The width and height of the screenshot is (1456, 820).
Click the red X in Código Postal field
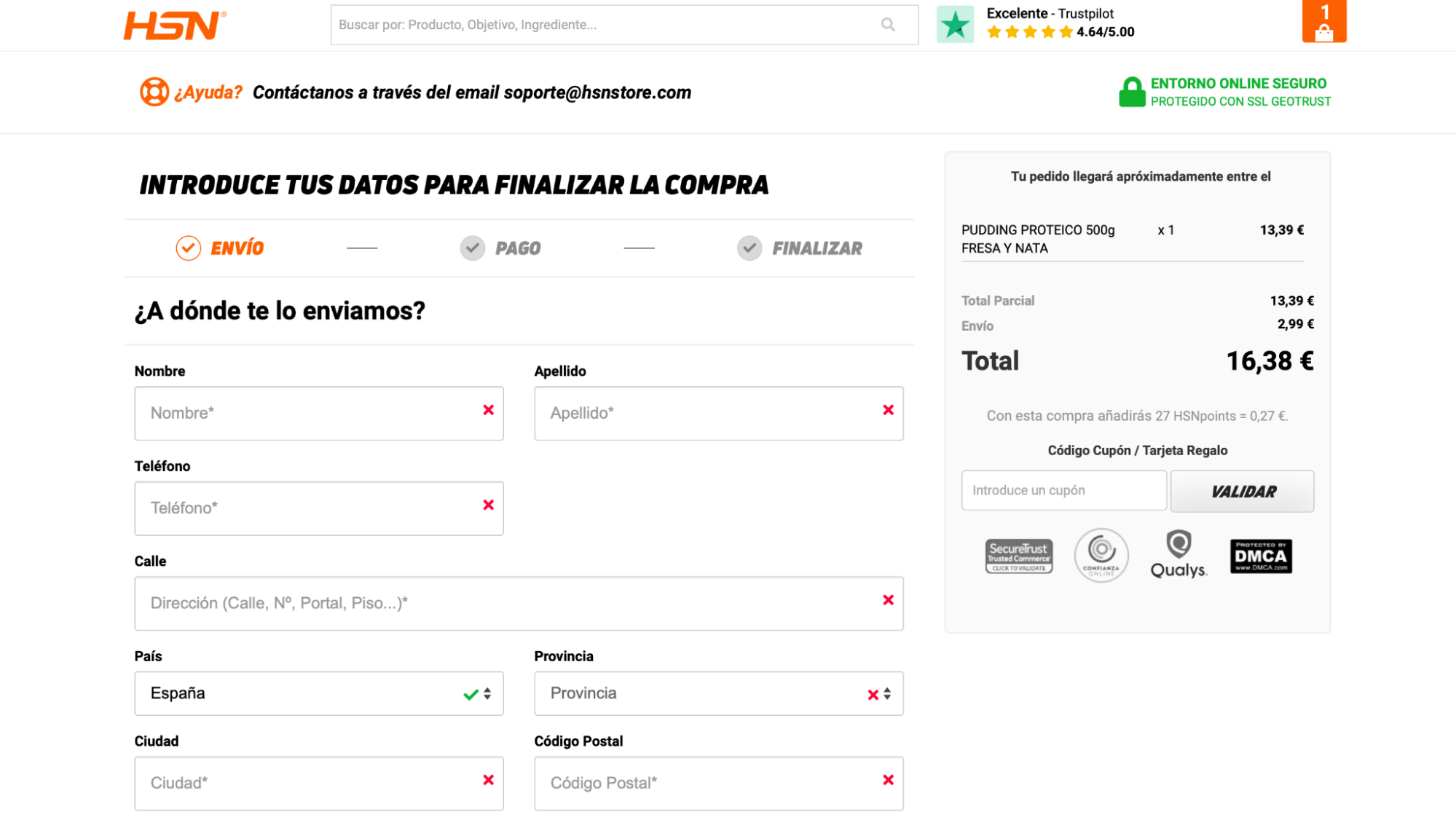tap(888, 780)
